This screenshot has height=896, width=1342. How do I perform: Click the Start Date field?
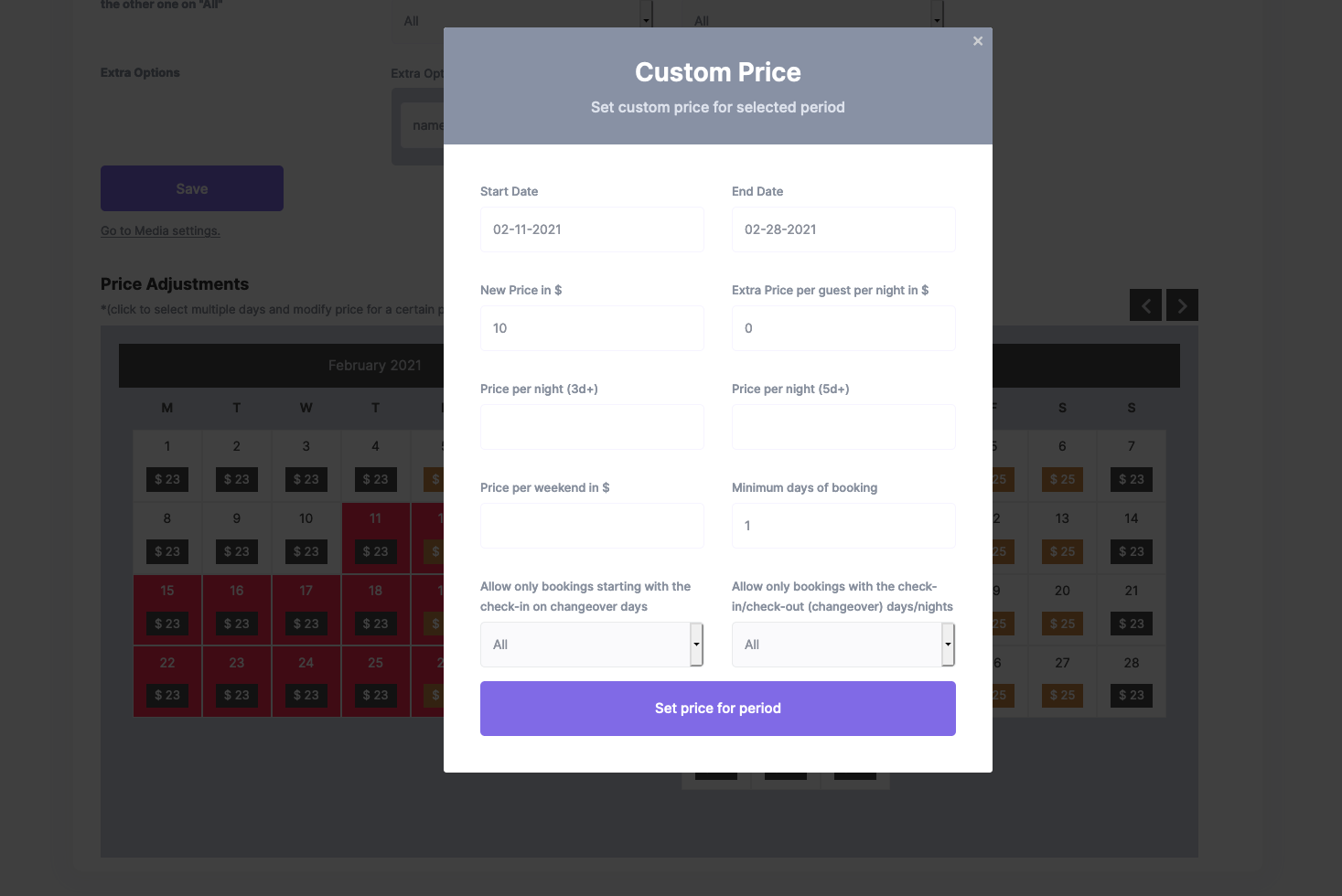[x=592, y=229]
